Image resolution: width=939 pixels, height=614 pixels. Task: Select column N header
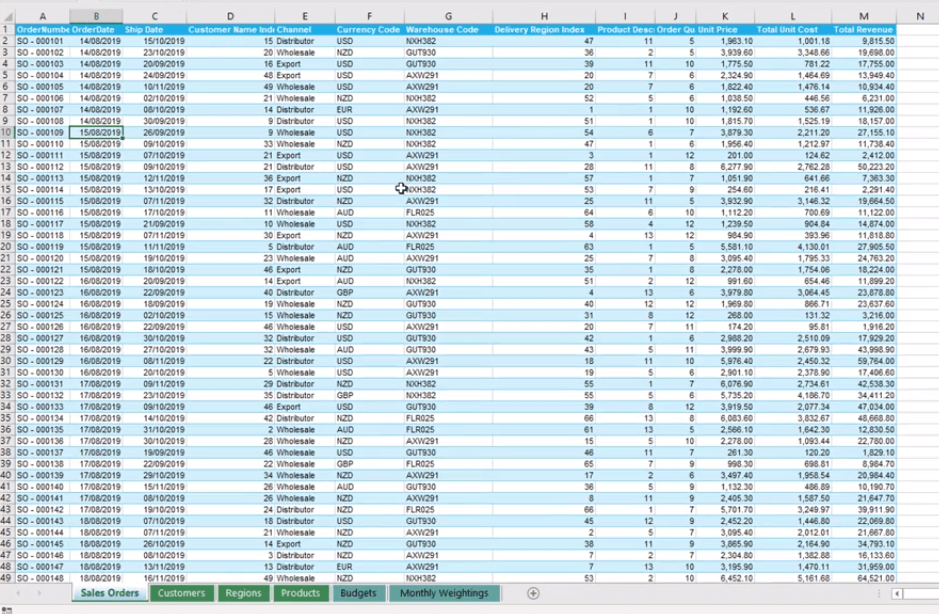click(x=920, y=16)
